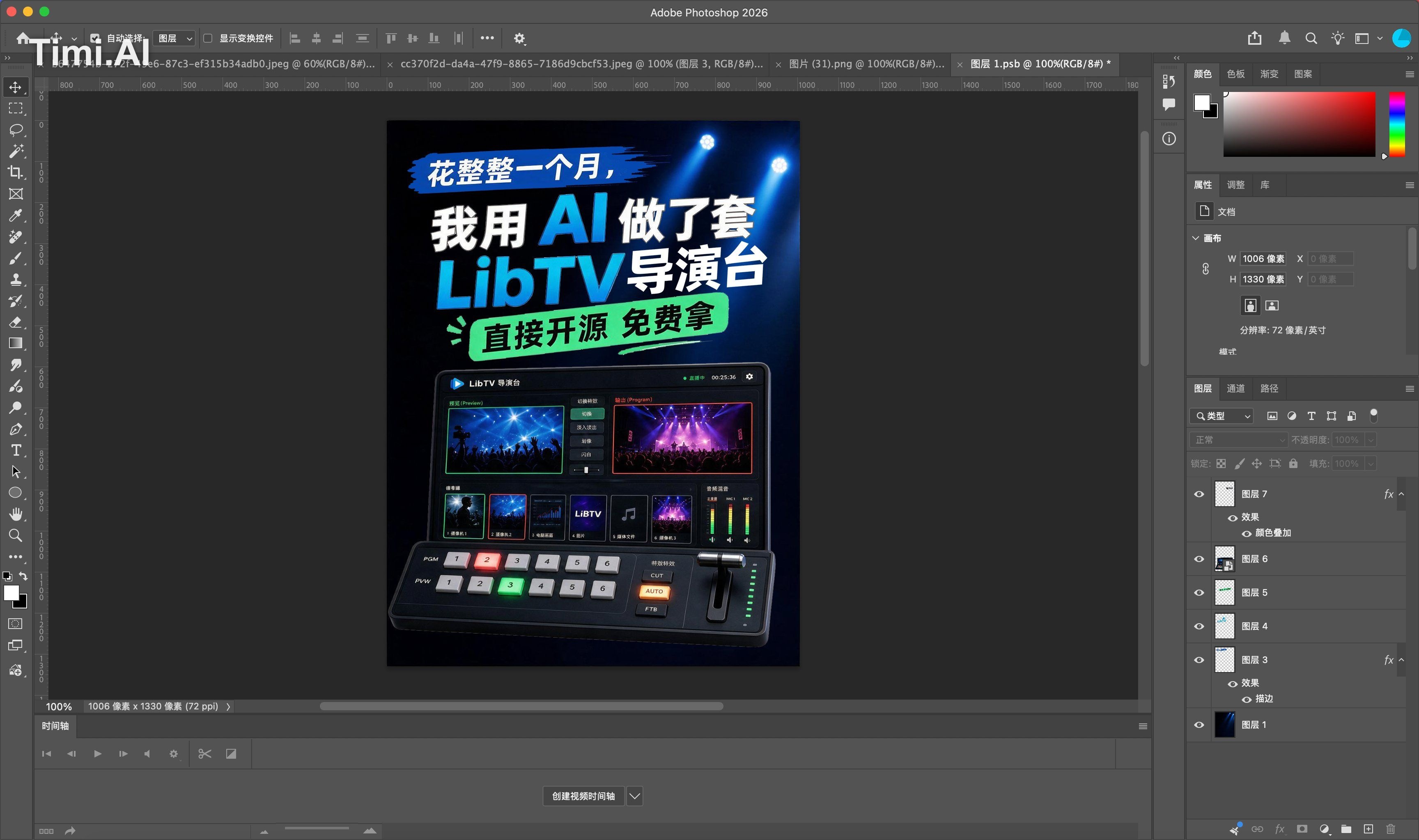Toggle the 自动选择 checkbox

coord(95,39)
